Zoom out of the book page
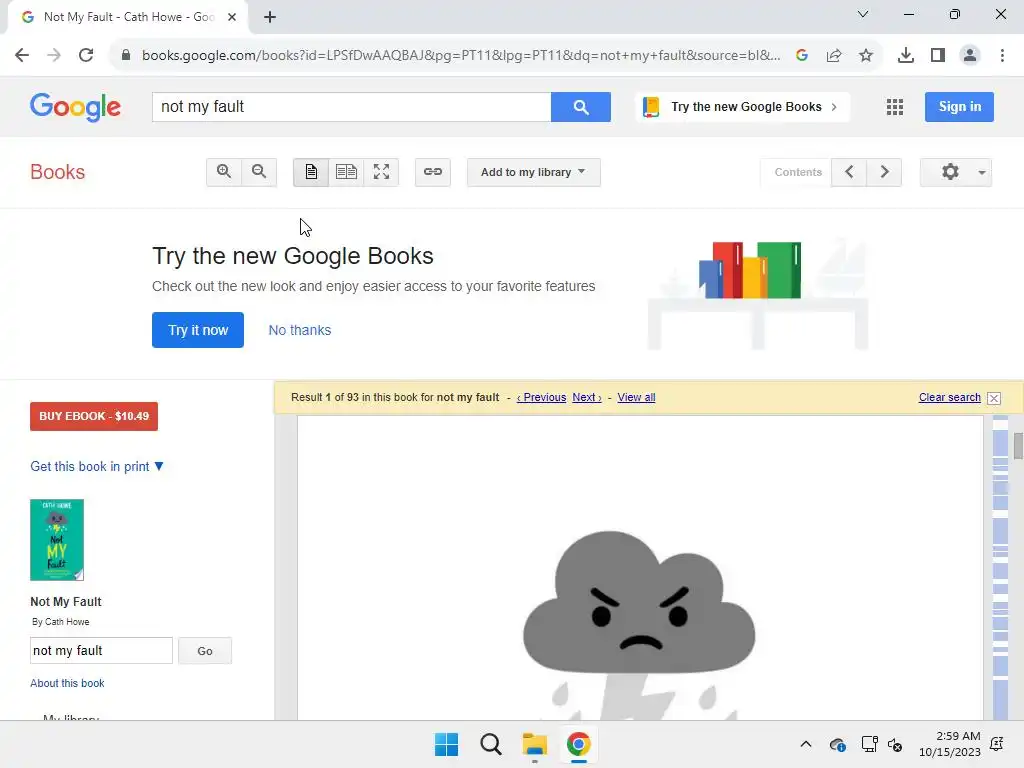 coord(259,172)
